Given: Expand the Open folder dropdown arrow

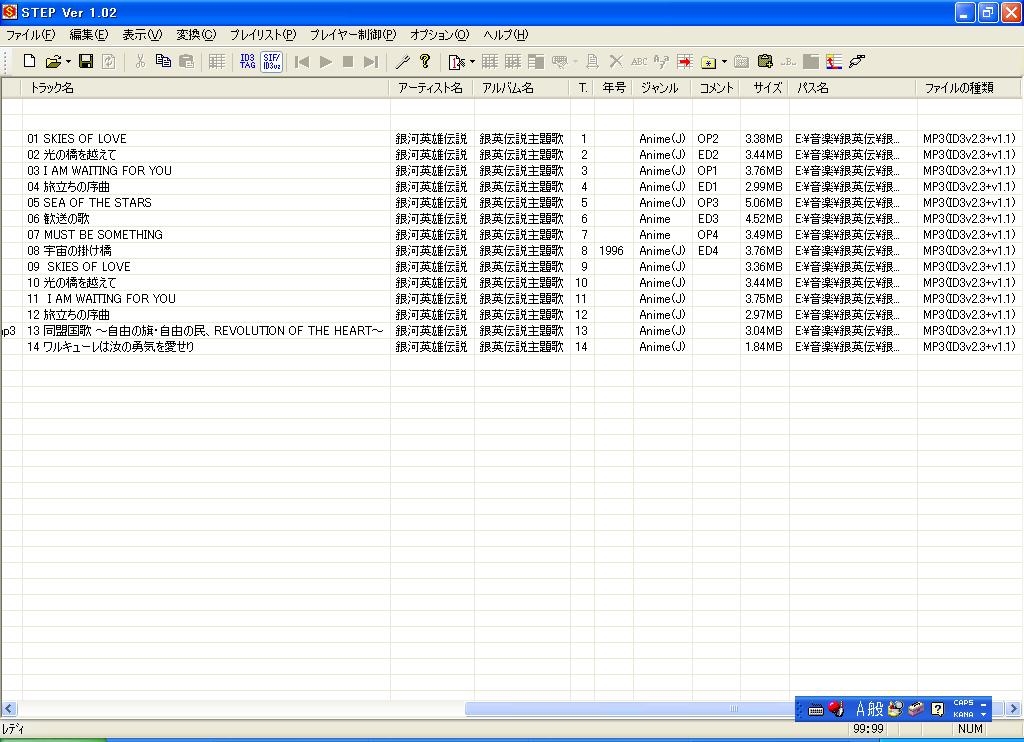Looking at the screenshot, I should tap(68, 62).
